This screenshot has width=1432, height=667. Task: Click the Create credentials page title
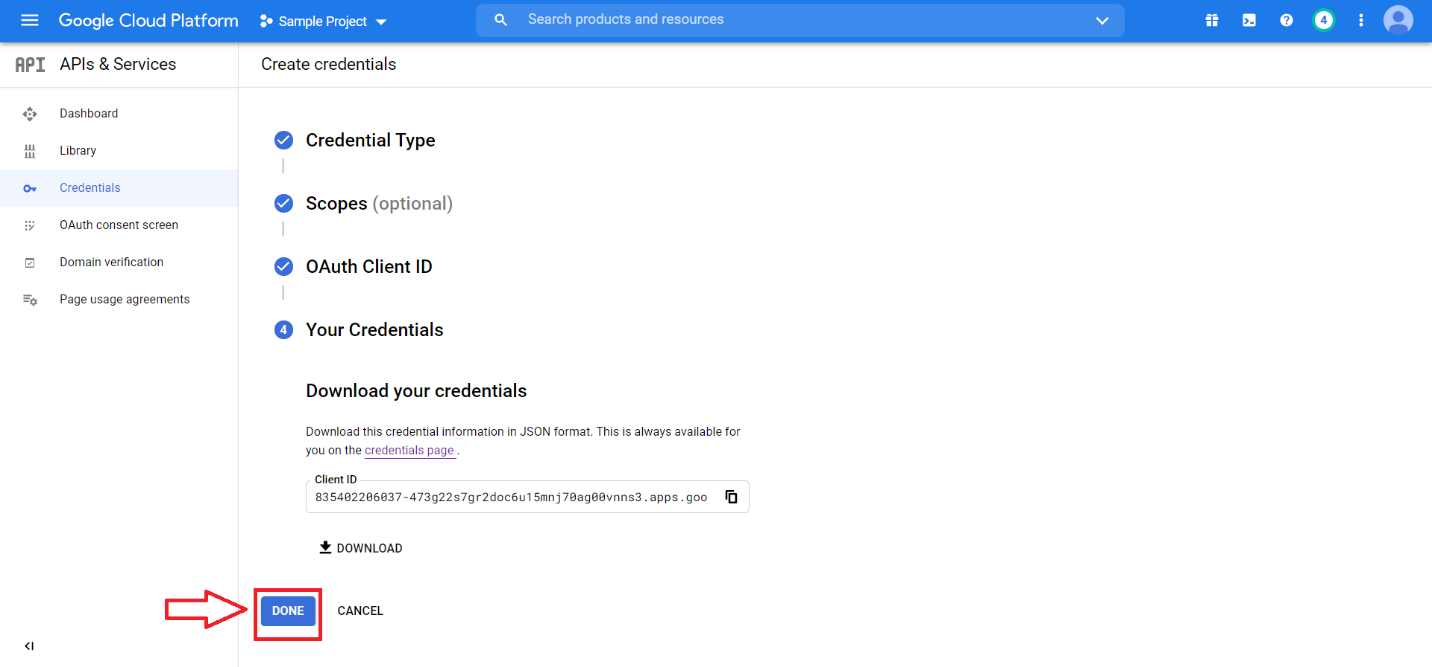328,64
